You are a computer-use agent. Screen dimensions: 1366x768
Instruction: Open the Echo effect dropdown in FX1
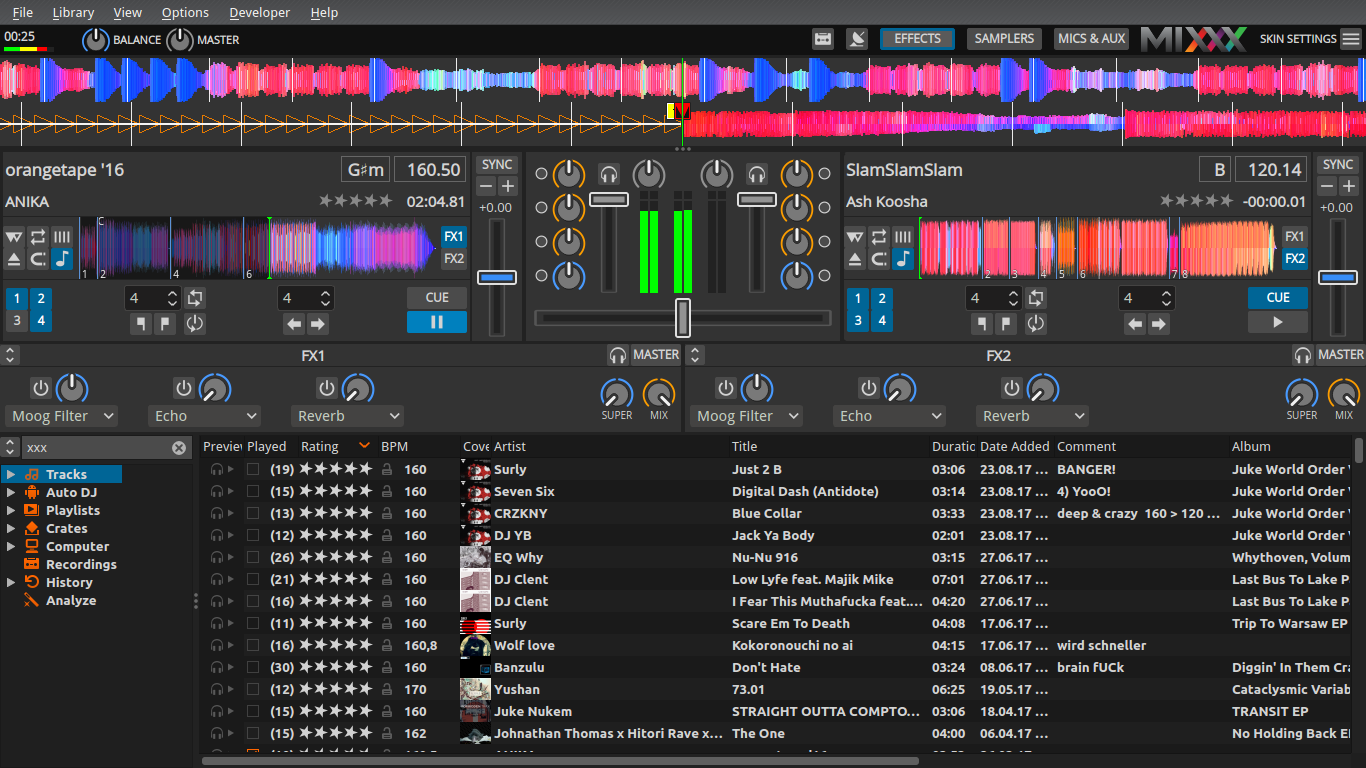click(205, 416)
